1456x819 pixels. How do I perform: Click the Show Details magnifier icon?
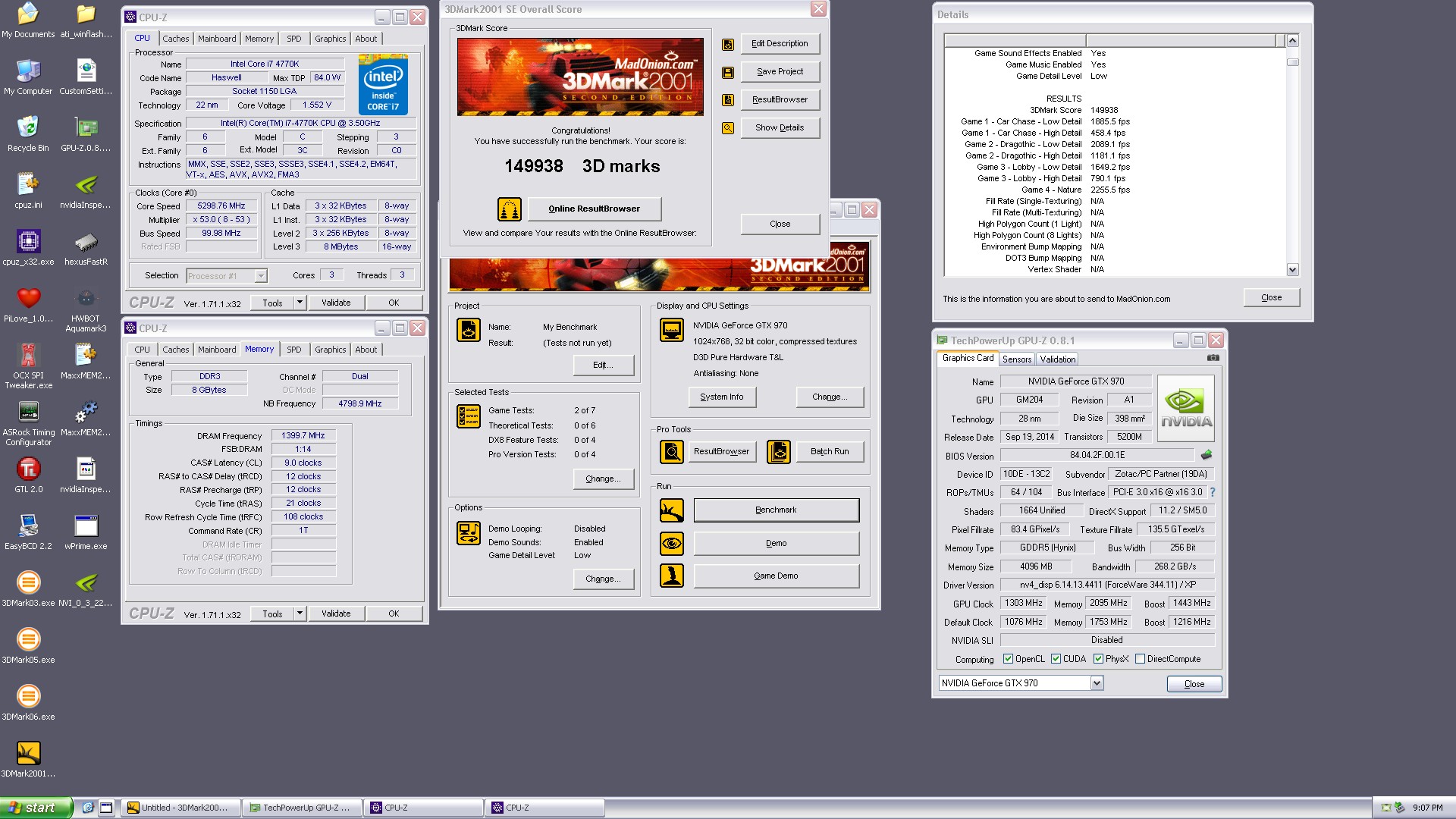coord(728,128)
